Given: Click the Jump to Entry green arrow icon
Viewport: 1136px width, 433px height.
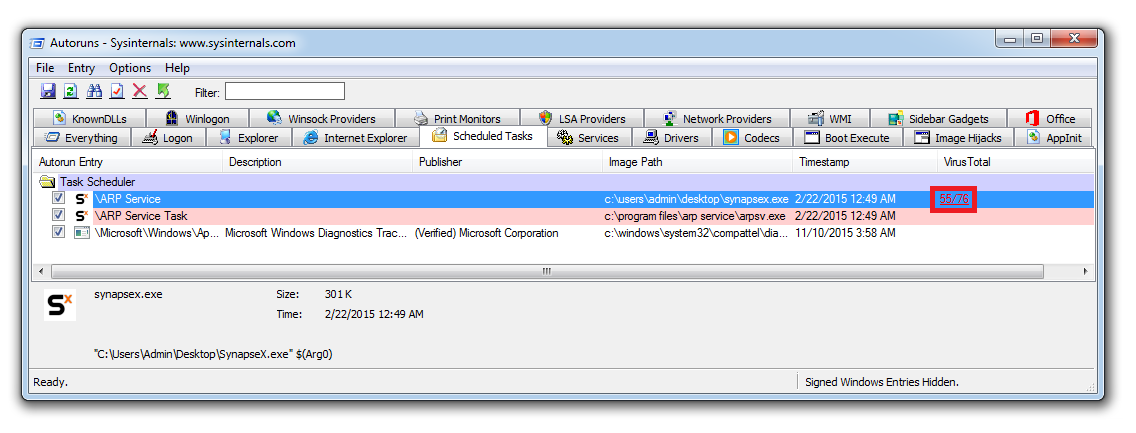Looking at the screenshot, I should click(x=163, y=91).
